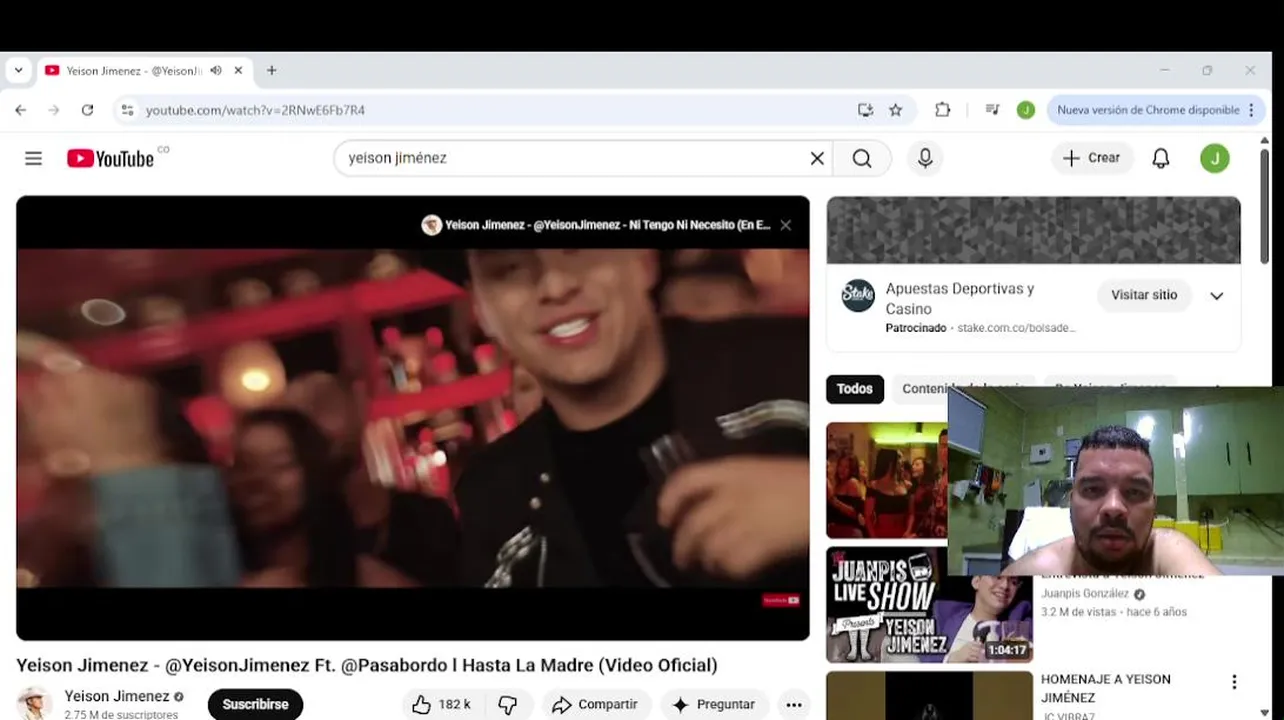Open the Apuestas Deportivas y Casino ad title

960,299
